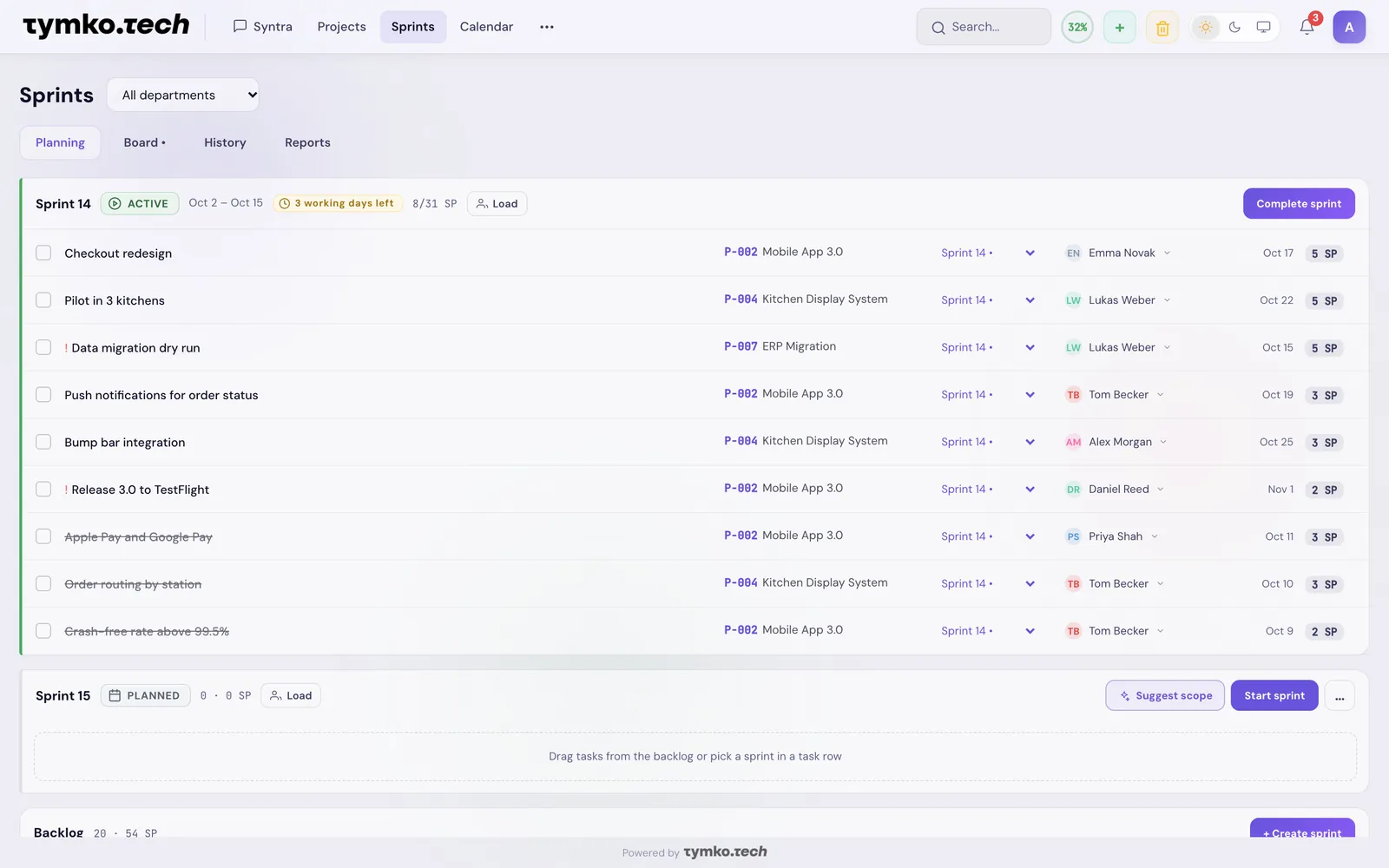Switch to dark theme moon icon
The image size is (1389, 868).
pos(1234,27)
